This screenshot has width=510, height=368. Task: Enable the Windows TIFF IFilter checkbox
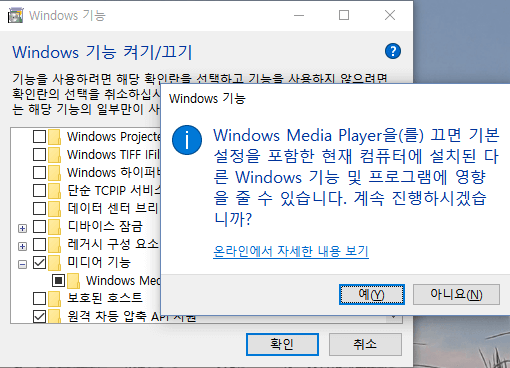point(39,155)
